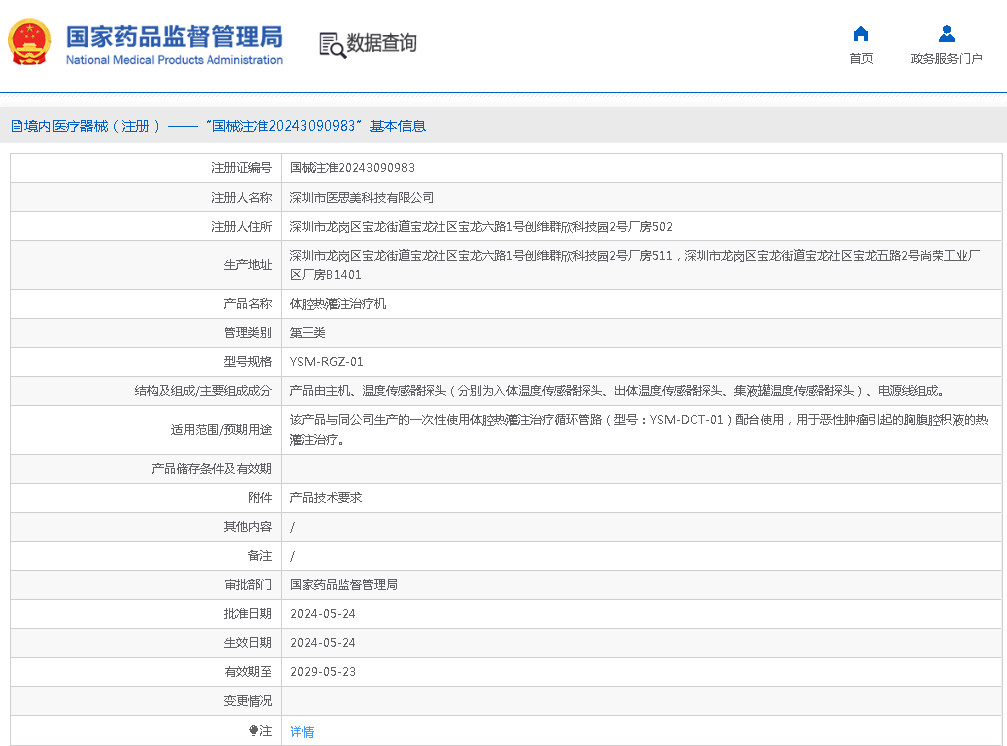The image size is (1007, 746).
Task: Open the 首页 menu label
Action: coord(860,59)
